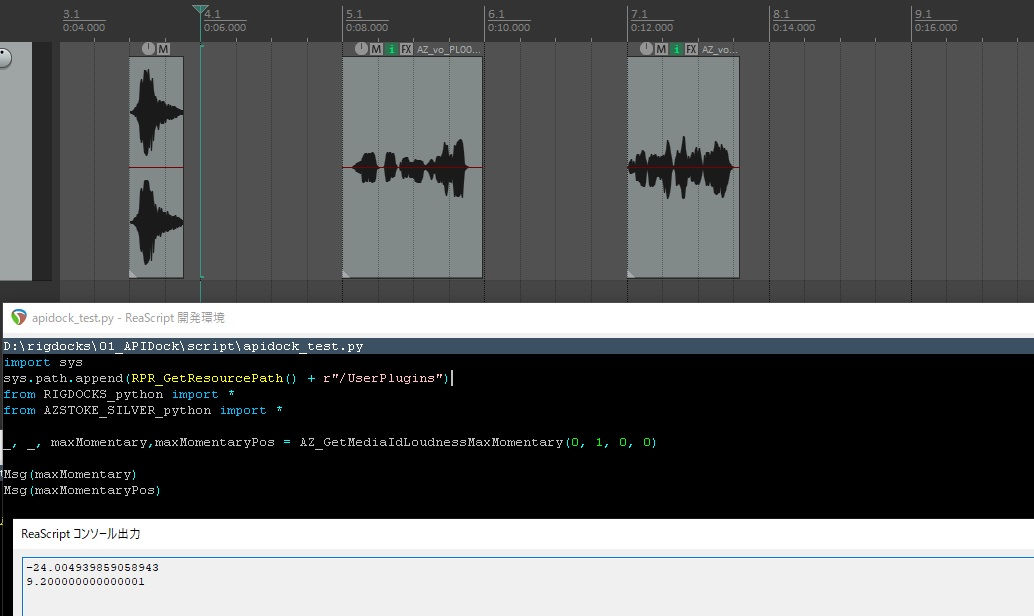Mute the AZ_vo_PL00 audio item
This screenshot has width=1034, height=616.
(x=377, y=49)
